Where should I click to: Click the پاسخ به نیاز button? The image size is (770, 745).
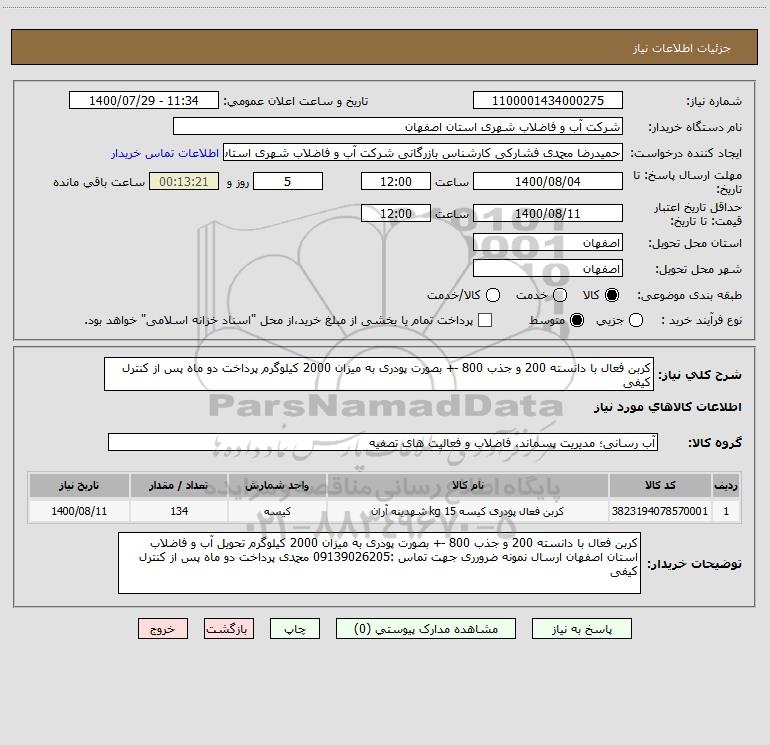pos(582,629)
